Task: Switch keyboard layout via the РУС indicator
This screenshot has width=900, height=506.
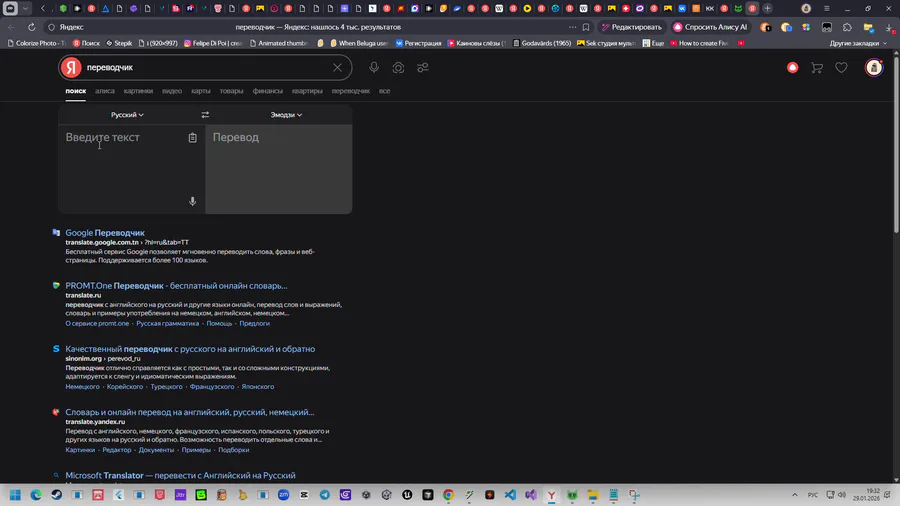Action: tap(813, 495)
